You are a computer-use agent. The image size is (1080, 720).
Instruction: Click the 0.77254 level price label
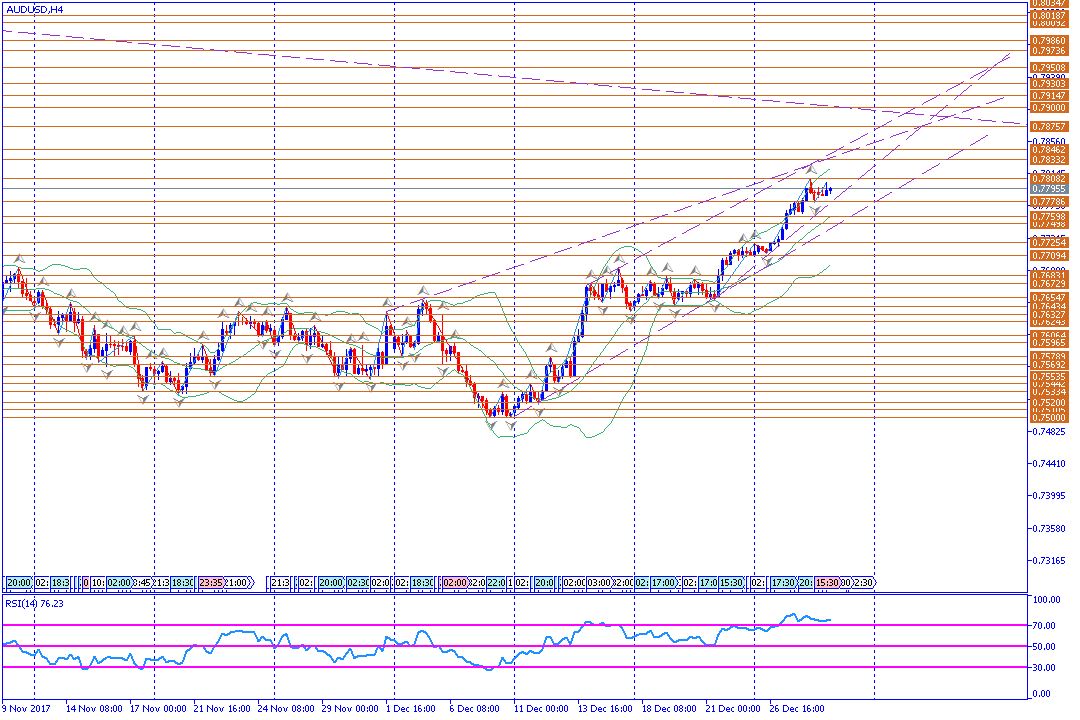[x=1048, y=243]
